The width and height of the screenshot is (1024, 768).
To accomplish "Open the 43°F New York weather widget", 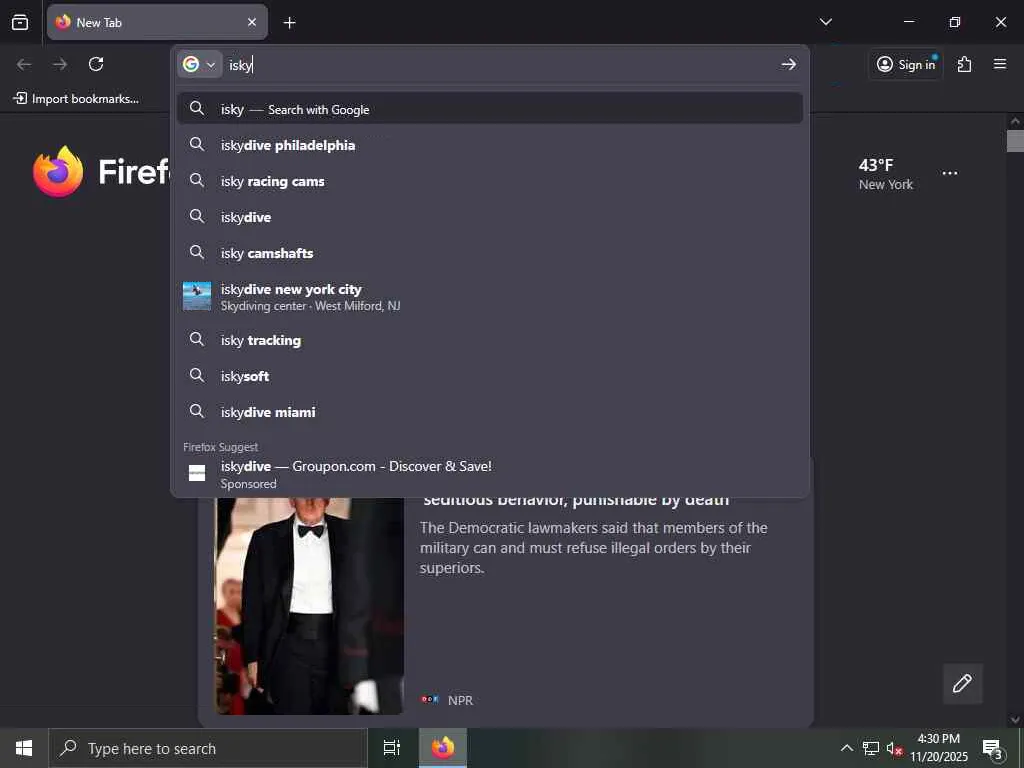I will click(x=885, y=174).
